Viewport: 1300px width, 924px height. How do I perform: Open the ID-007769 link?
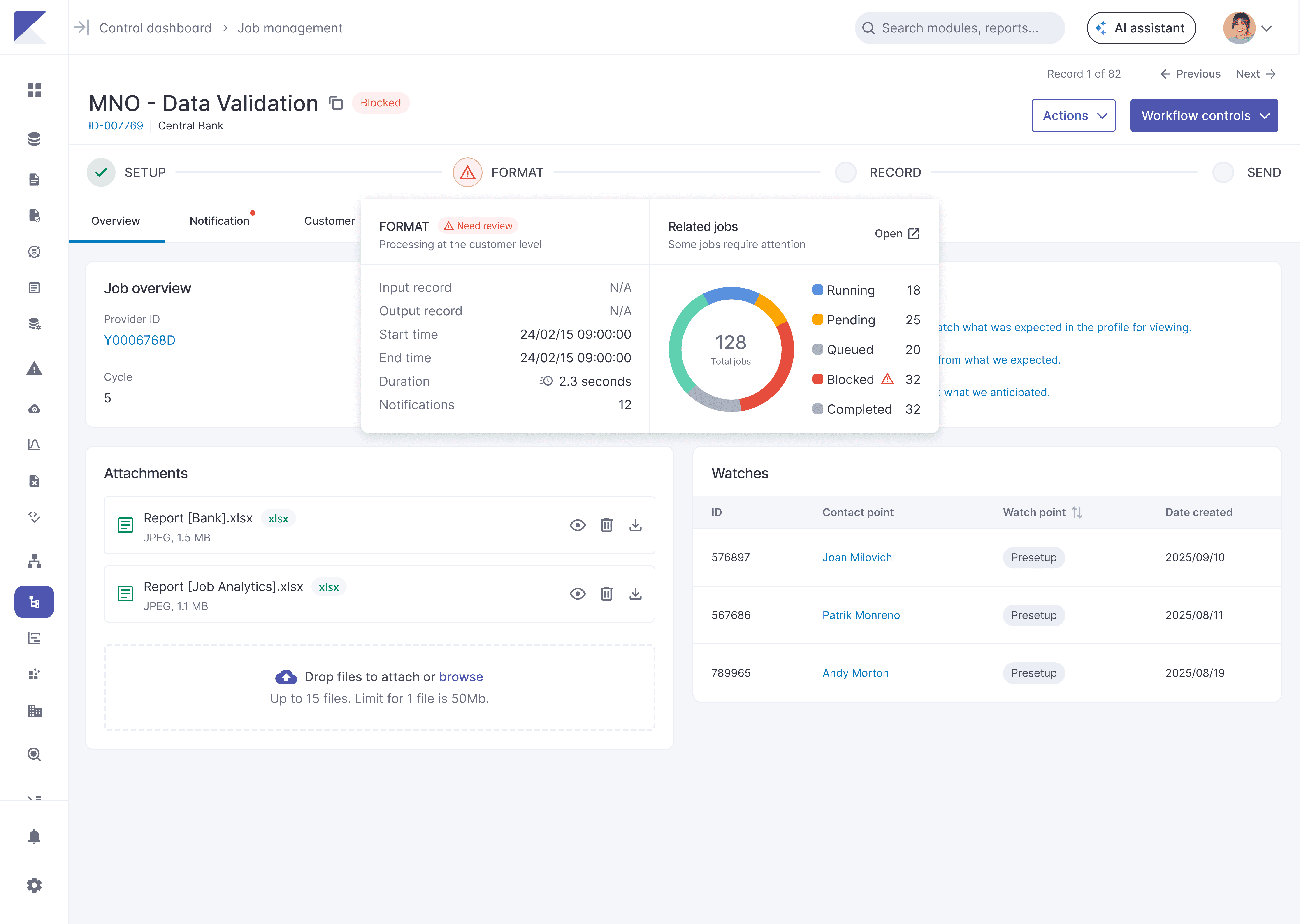116,126
